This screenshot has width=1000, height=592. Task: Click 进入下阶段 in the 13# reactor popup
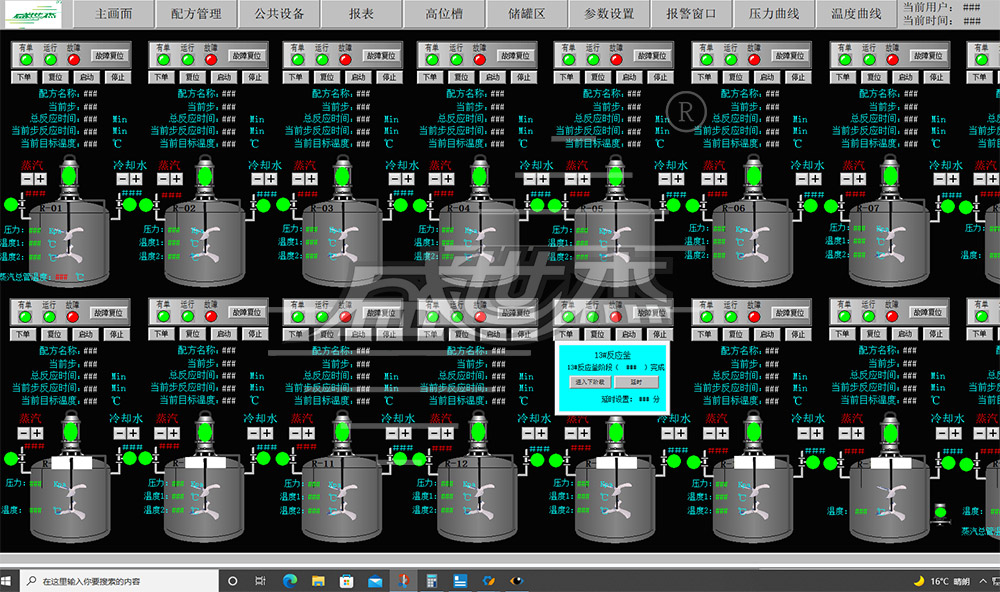(x=588, y=382)
